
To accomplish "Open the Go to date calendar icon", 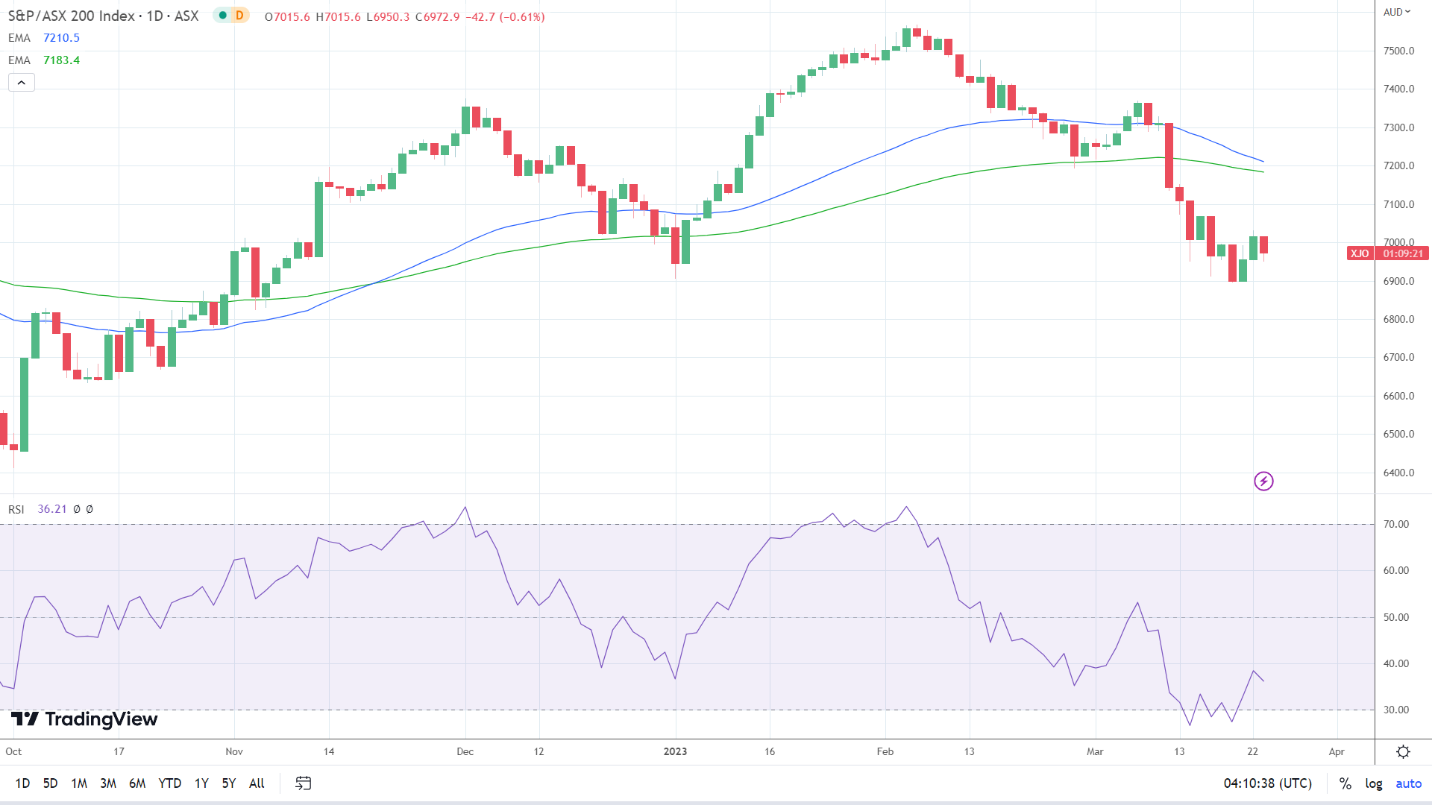I will tap(304, 783).
